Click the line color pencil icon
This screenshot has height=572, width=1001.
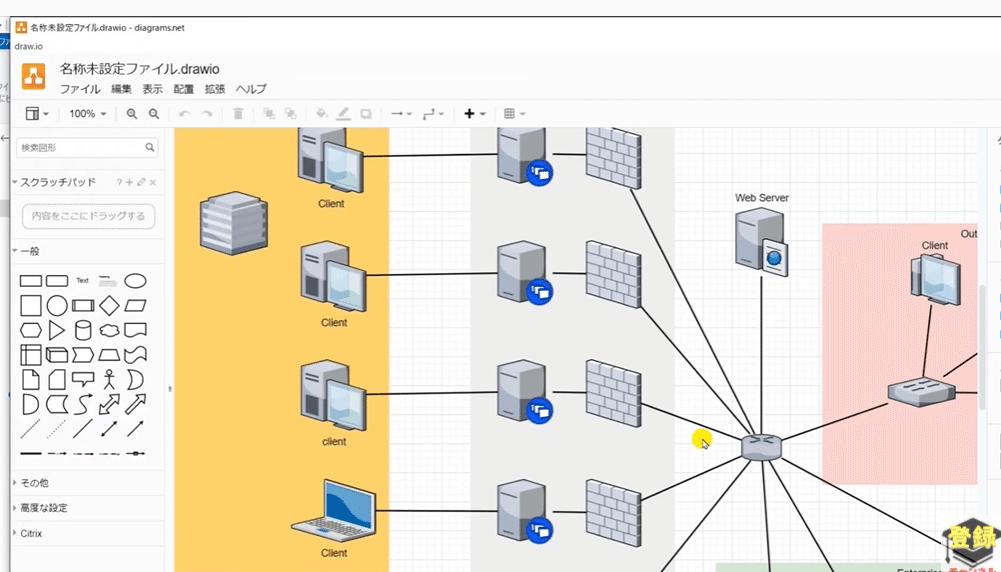click(343, 114)
